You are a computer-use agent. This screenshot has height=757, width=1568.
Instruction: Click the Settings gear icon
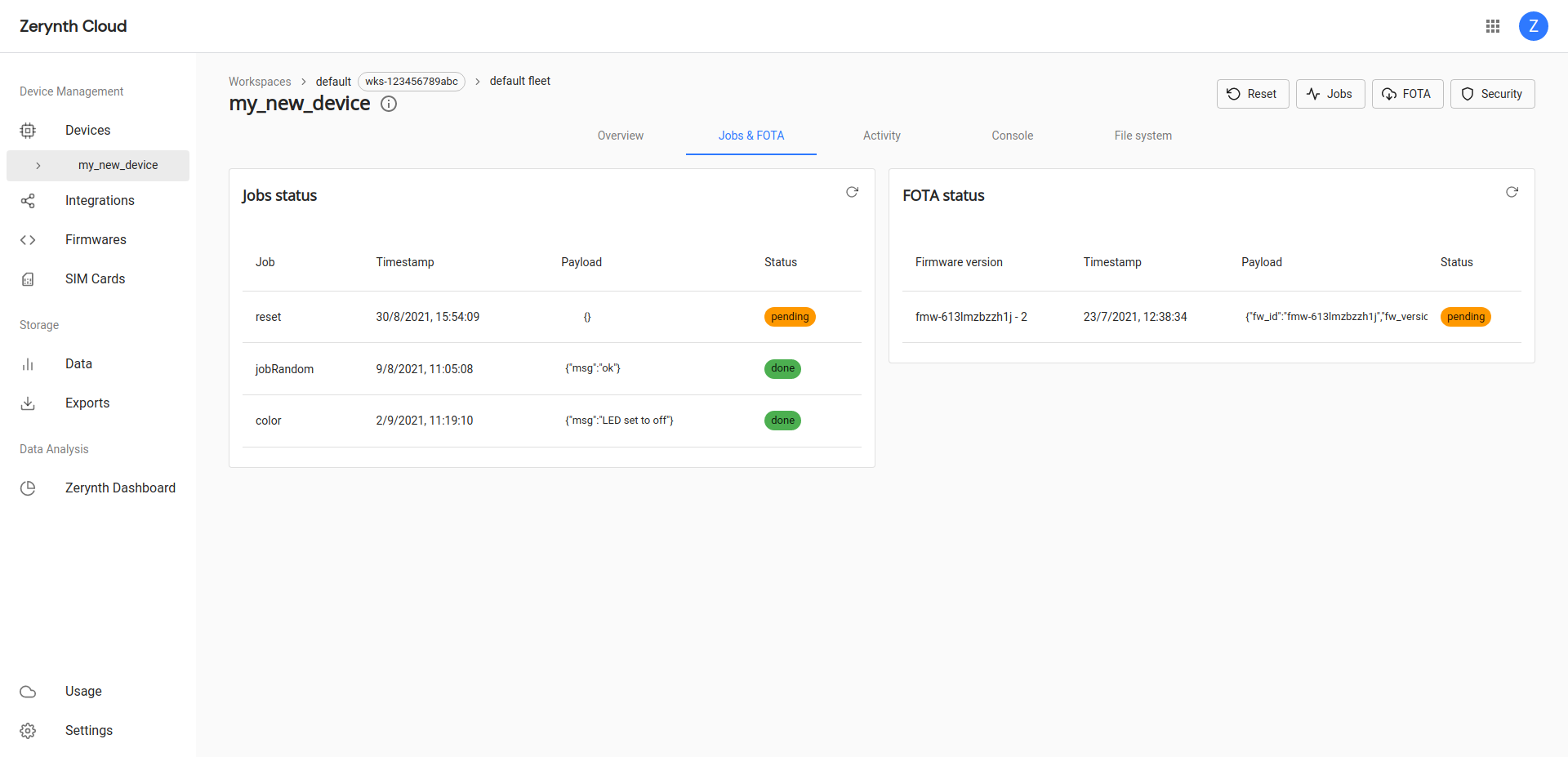(x=28, y=731)
